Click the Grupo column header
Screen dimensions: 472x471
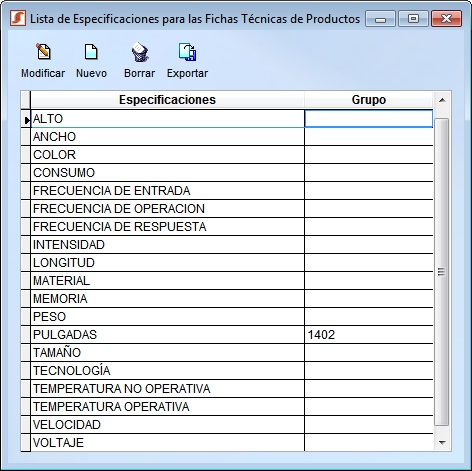pyautogui.click(x=369, y=100)
